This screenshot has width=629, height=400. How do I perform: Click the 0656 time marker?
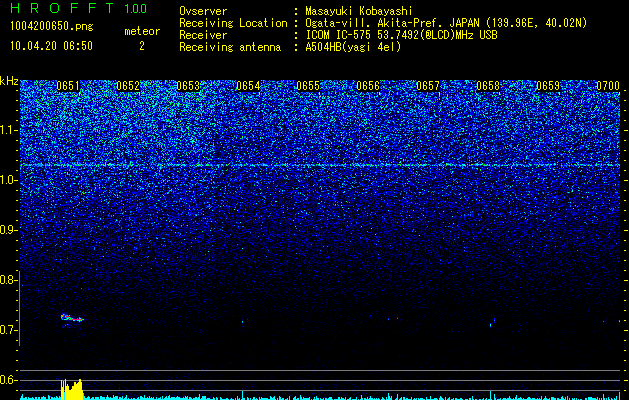tap(368, 86)
